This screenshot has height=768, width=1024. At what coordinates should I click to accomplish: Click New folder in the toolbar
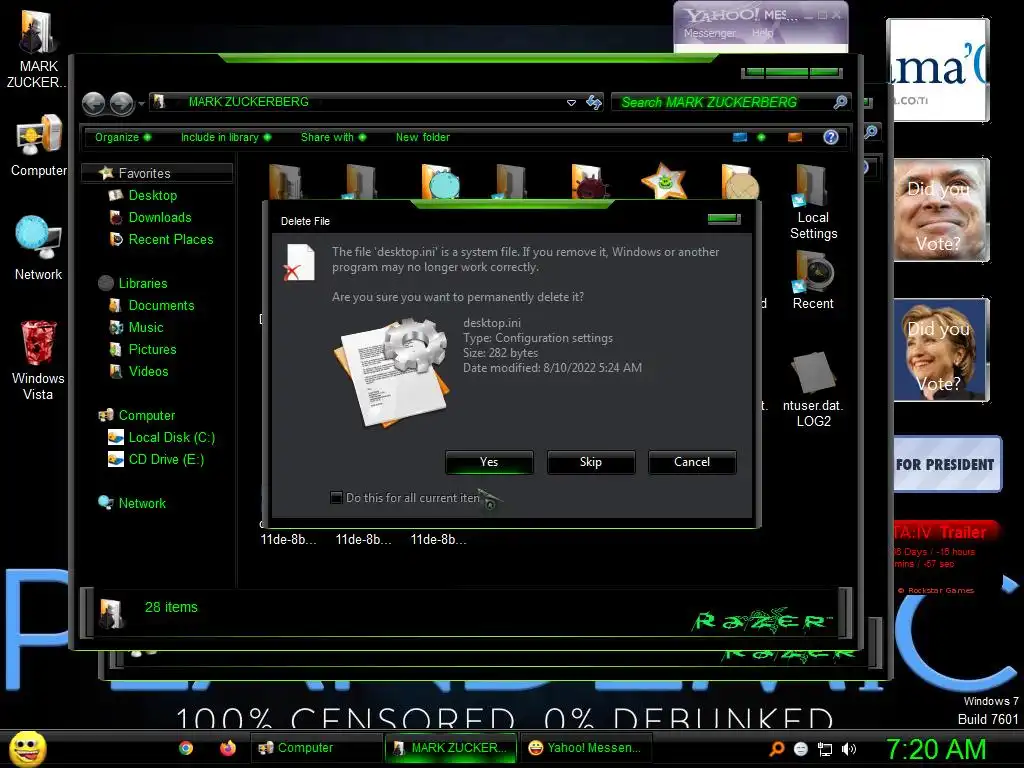click(423, 137)
